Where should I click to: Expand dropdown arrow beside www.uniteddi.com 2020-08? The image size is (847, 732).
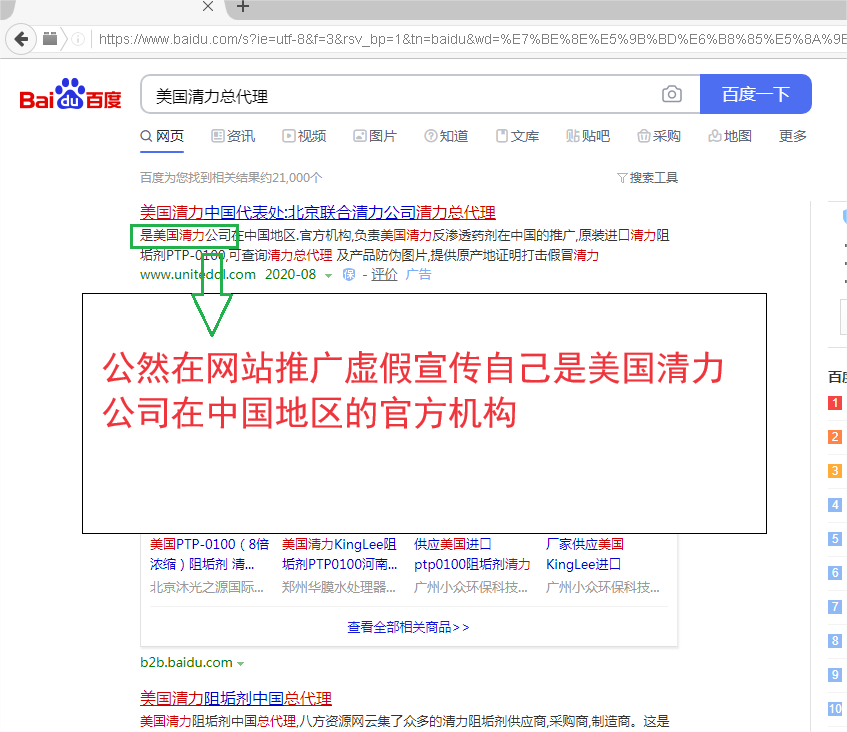coord(328,276)
